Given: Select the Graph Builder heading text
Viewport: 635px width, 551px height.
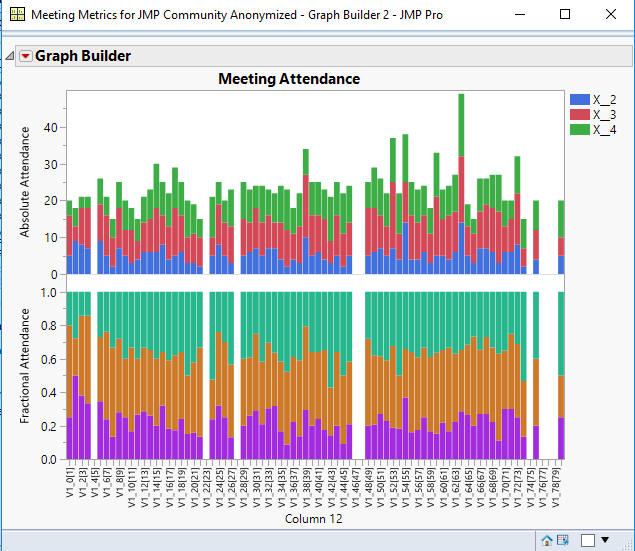Looking at the screenshot, I should point(83,57).
